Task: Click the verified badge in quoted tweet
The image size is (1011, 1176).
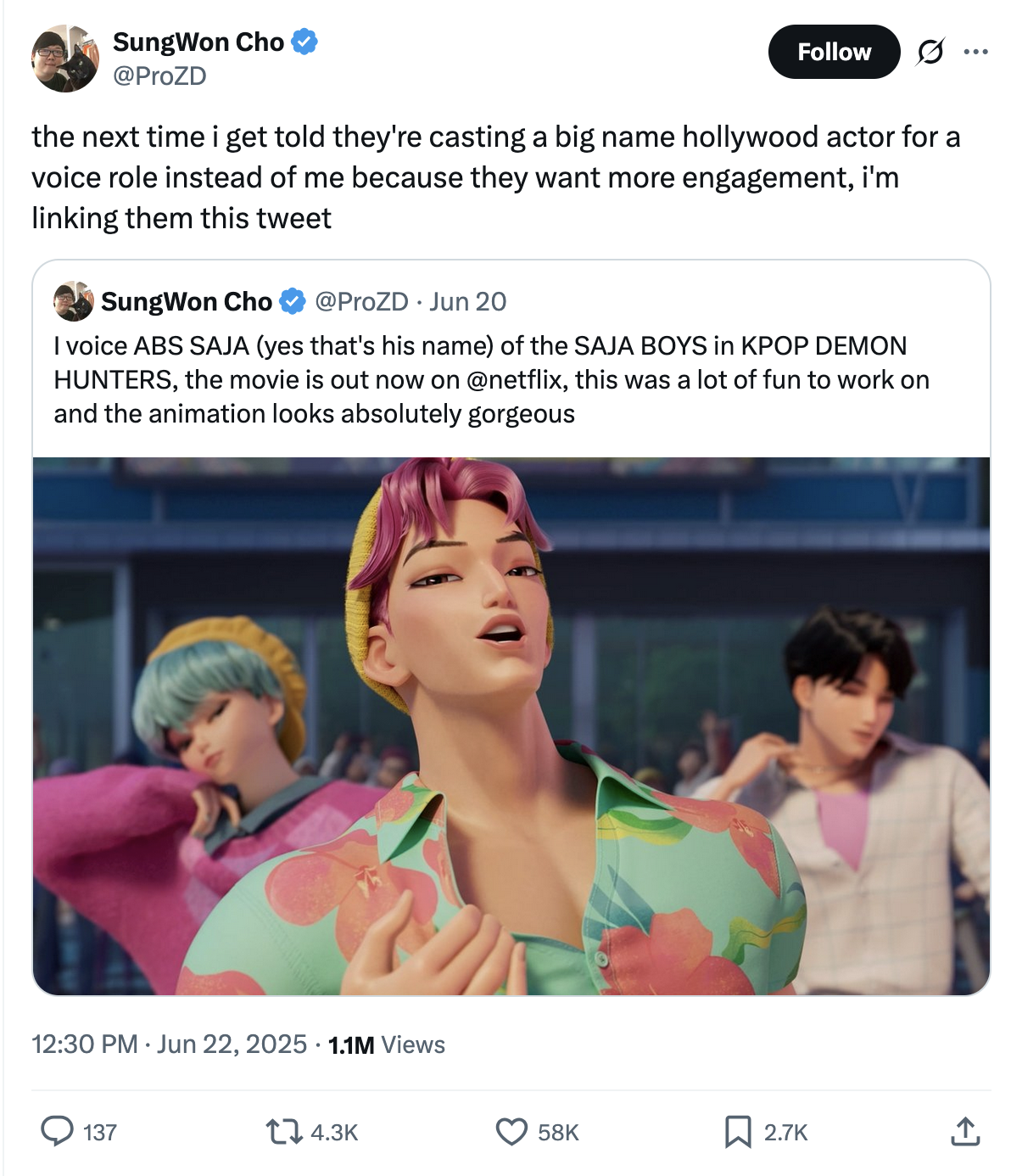Action: 293,301
